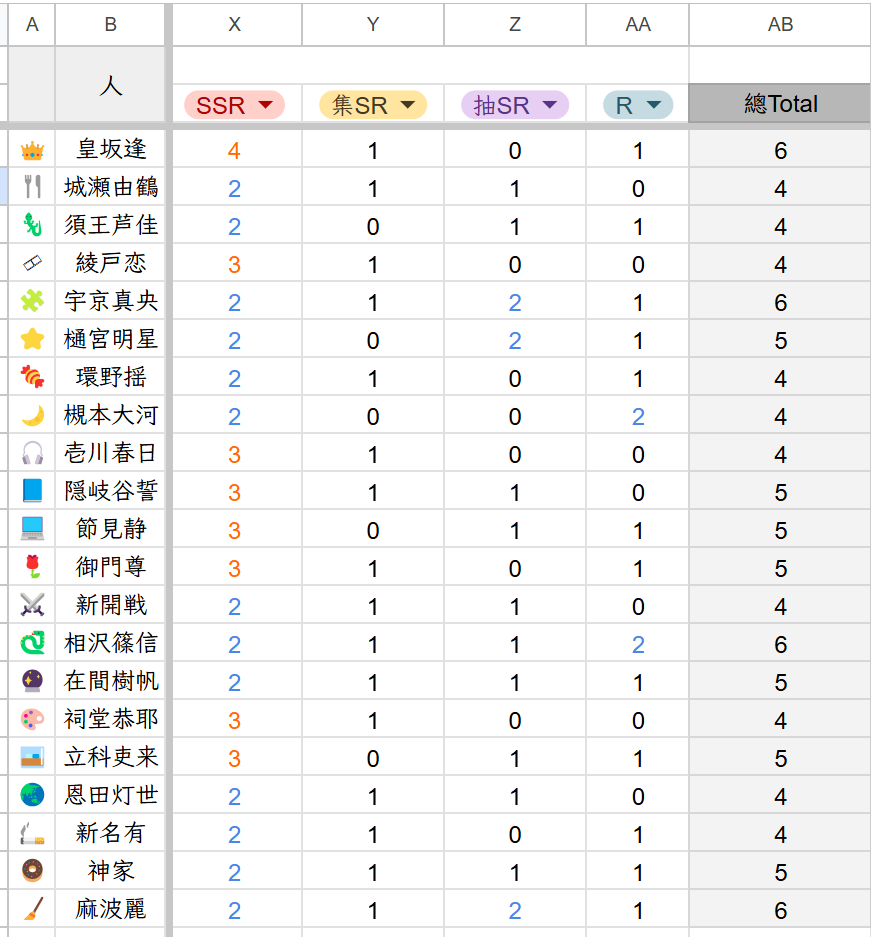Select the name cell 樋宮明星

[x=110, y=339]
